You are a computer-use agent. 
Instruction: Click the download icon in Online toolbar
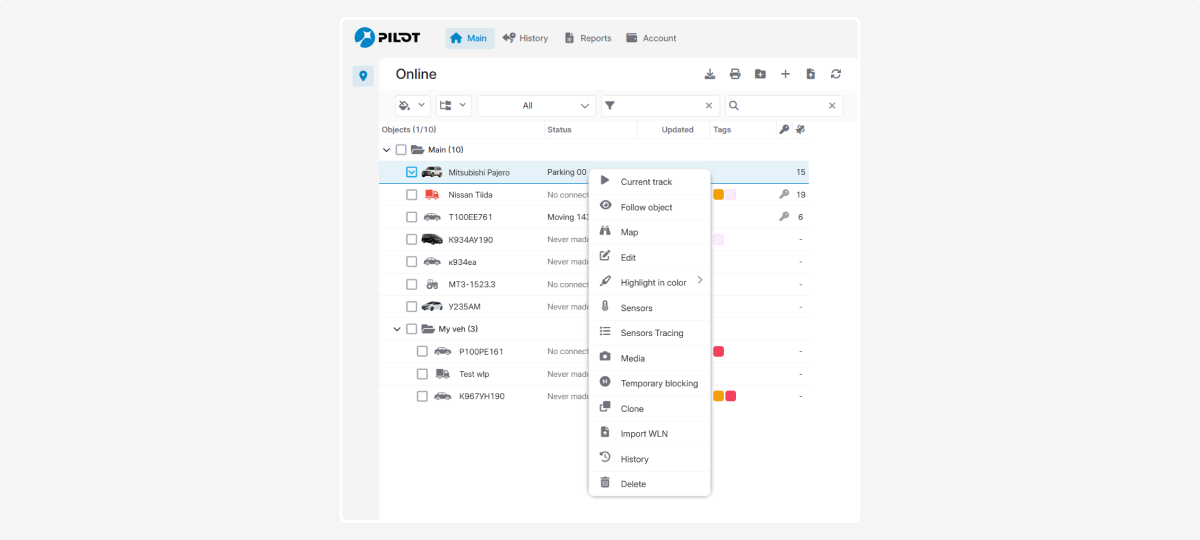pyautogui.click(x=710, y=74)
